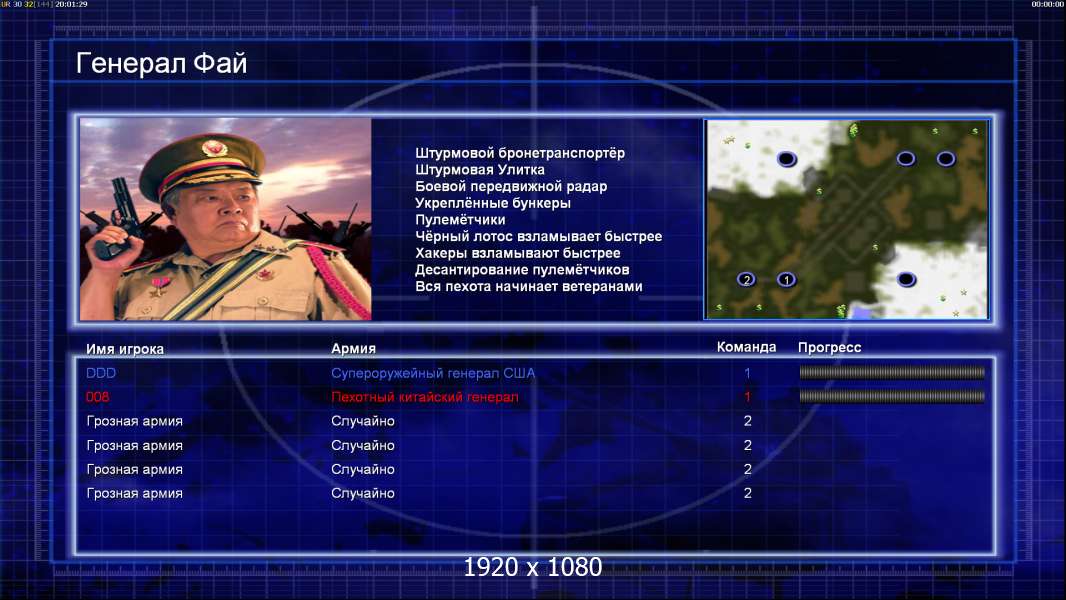Click 'Вся пехота начинает ветеранами' line
Viewport: 1066px width, 600px height.
[x=529, y=286]
